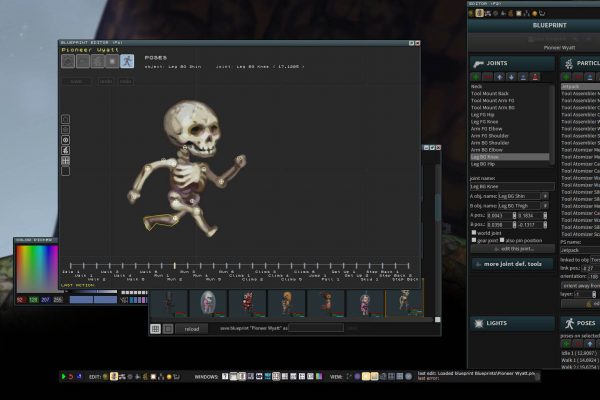This screenshot has height=400, width=600.
Task: Open the POSES panel header
Action: pyautogui.click(x=580, y=323)
